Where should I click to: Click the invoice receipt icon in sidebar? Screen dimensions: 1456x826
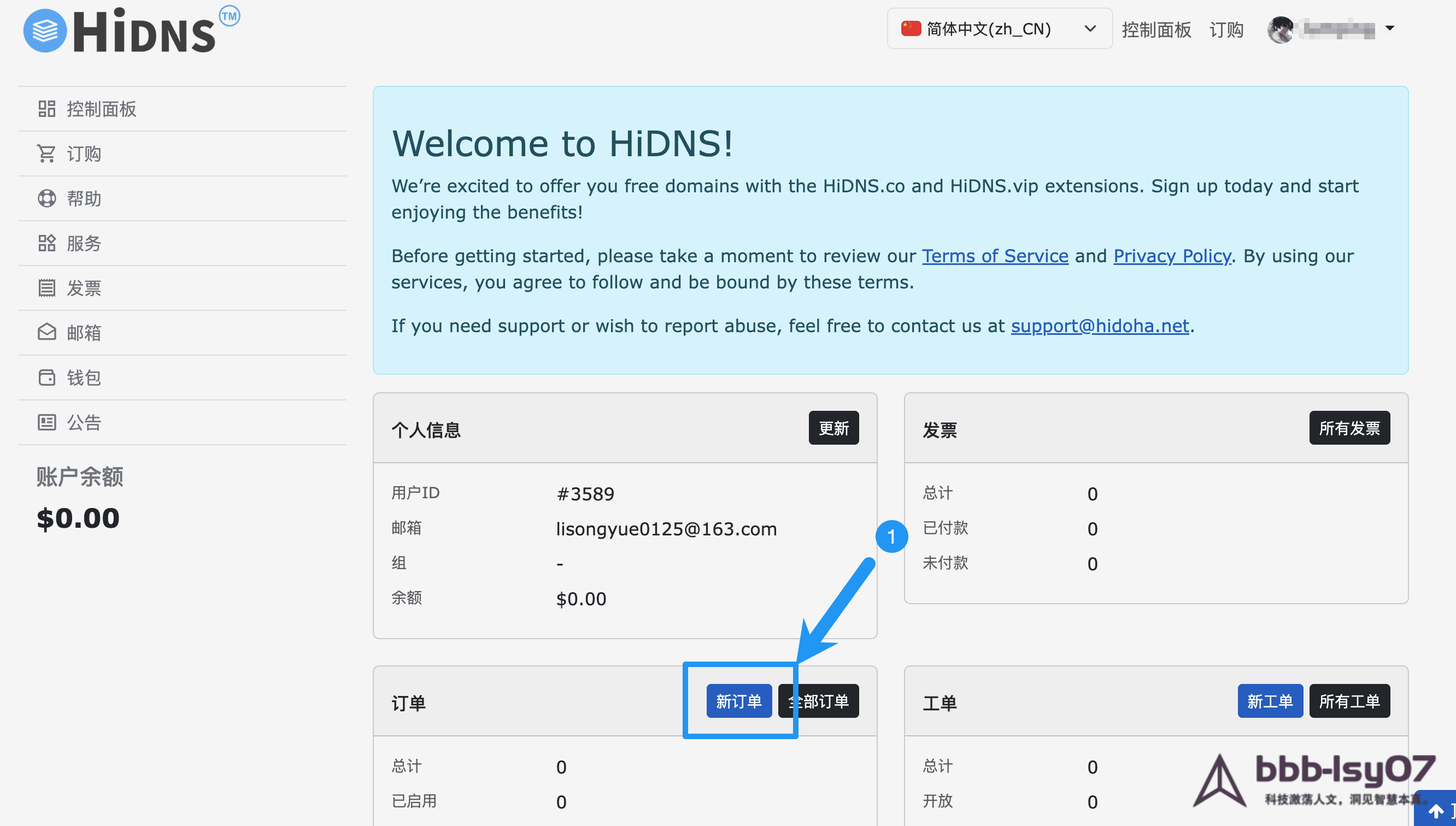click(46, 287)
